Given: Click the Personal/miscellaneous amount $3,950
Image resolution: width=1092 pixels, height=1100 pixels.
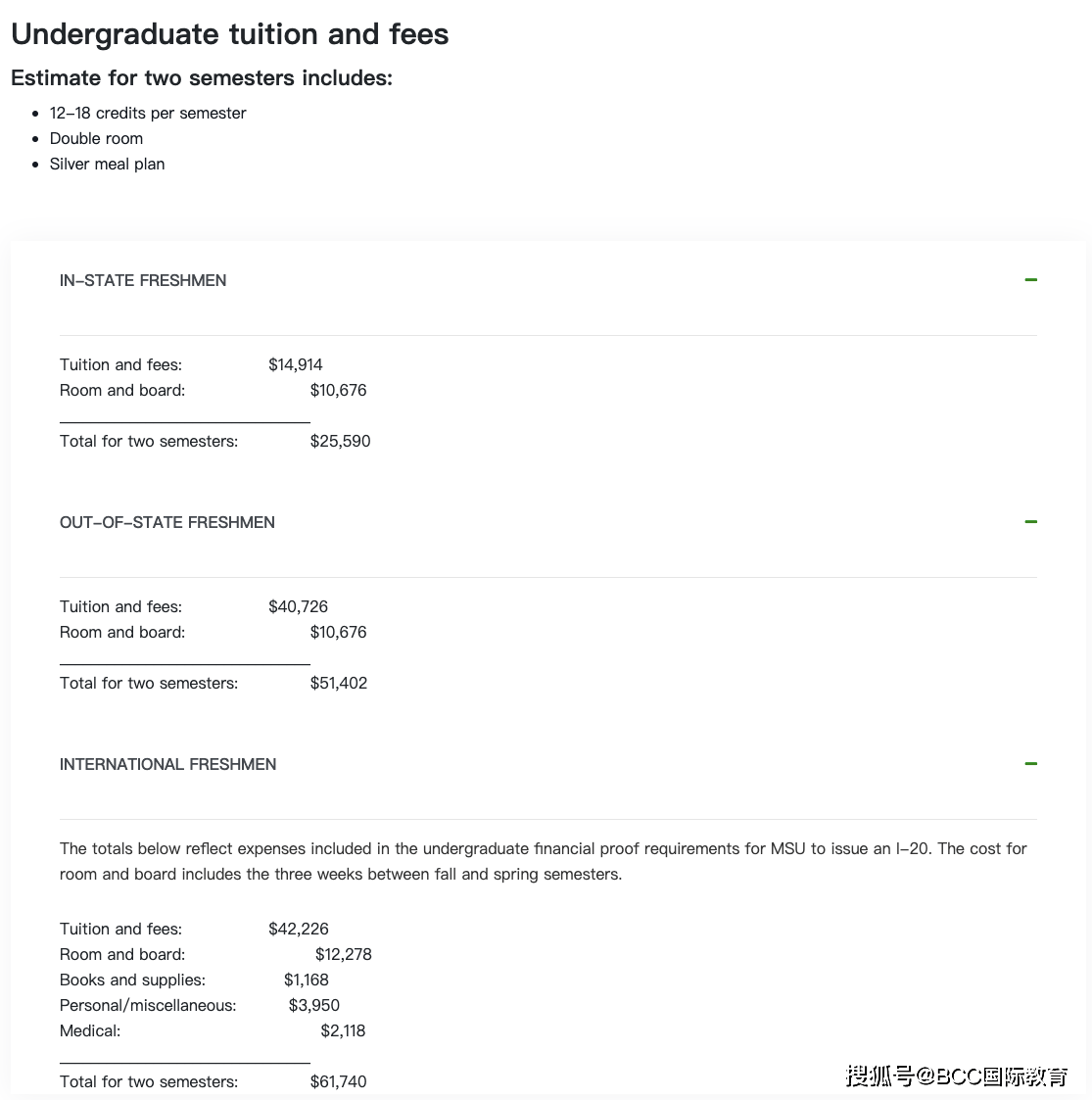Looking at the screenshot, I should (313, 1005).
